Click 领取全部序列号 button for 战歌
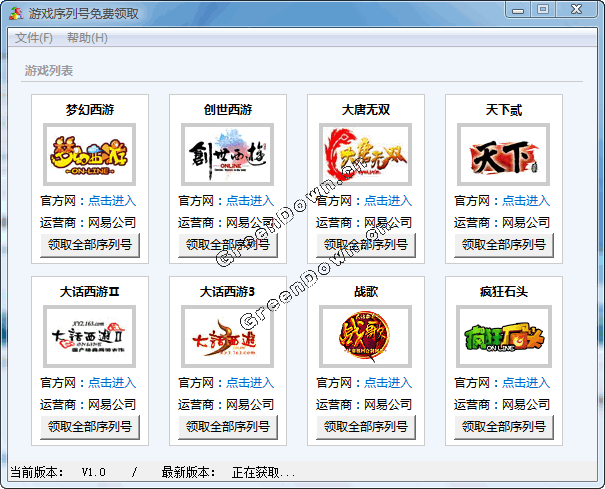 click(x=366, y=427)
